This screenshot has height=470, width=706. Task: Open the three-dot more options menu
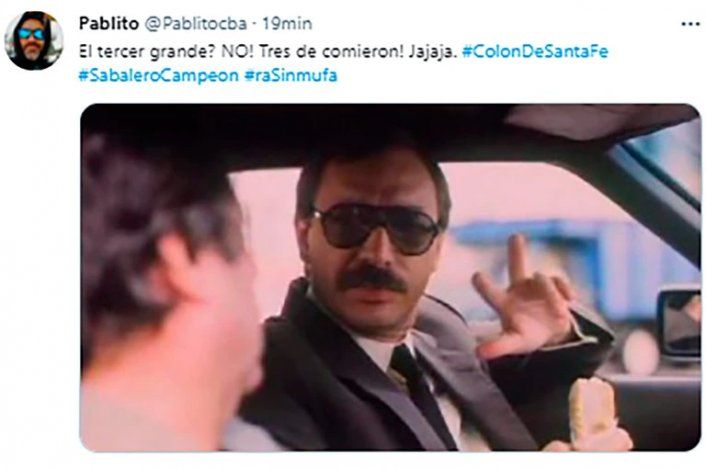click(x=690, y=24)
